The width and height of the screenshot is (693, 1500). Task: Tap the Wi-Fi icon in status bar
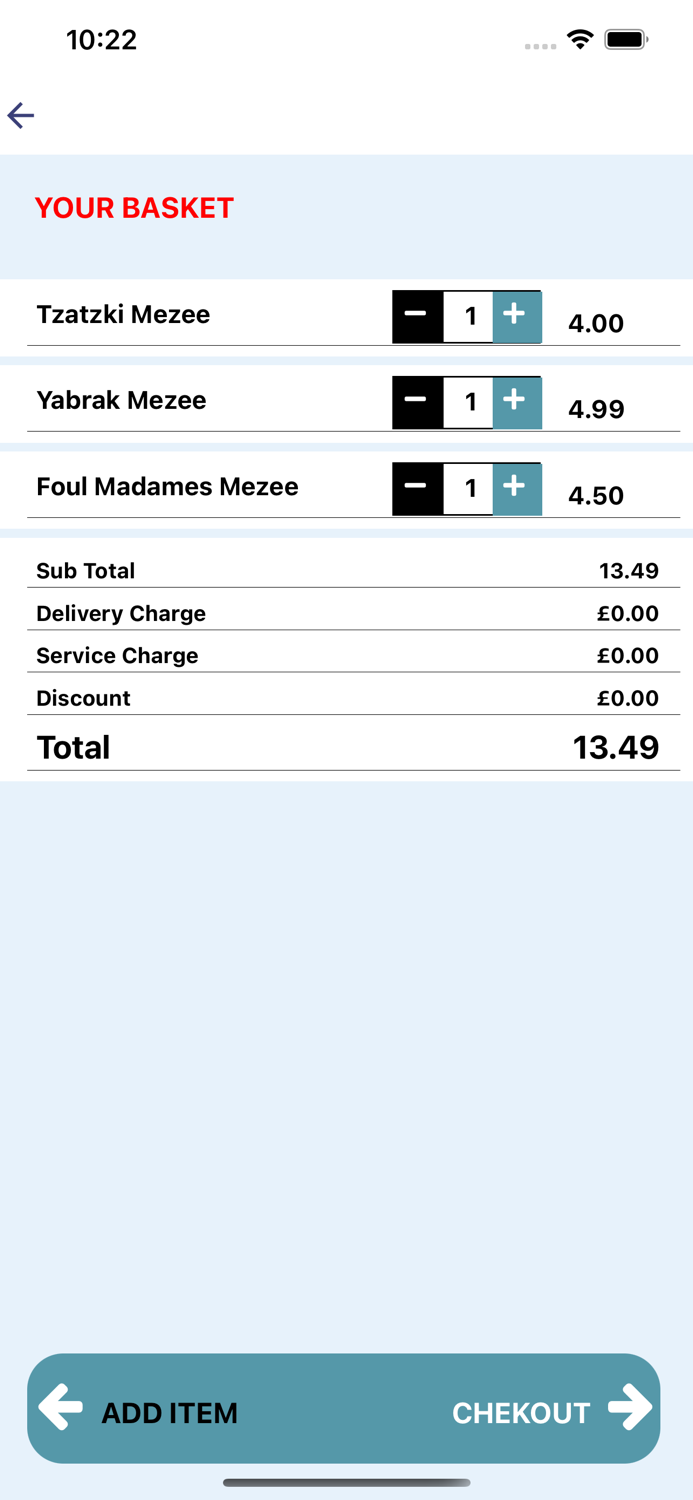tap(579, 40)
